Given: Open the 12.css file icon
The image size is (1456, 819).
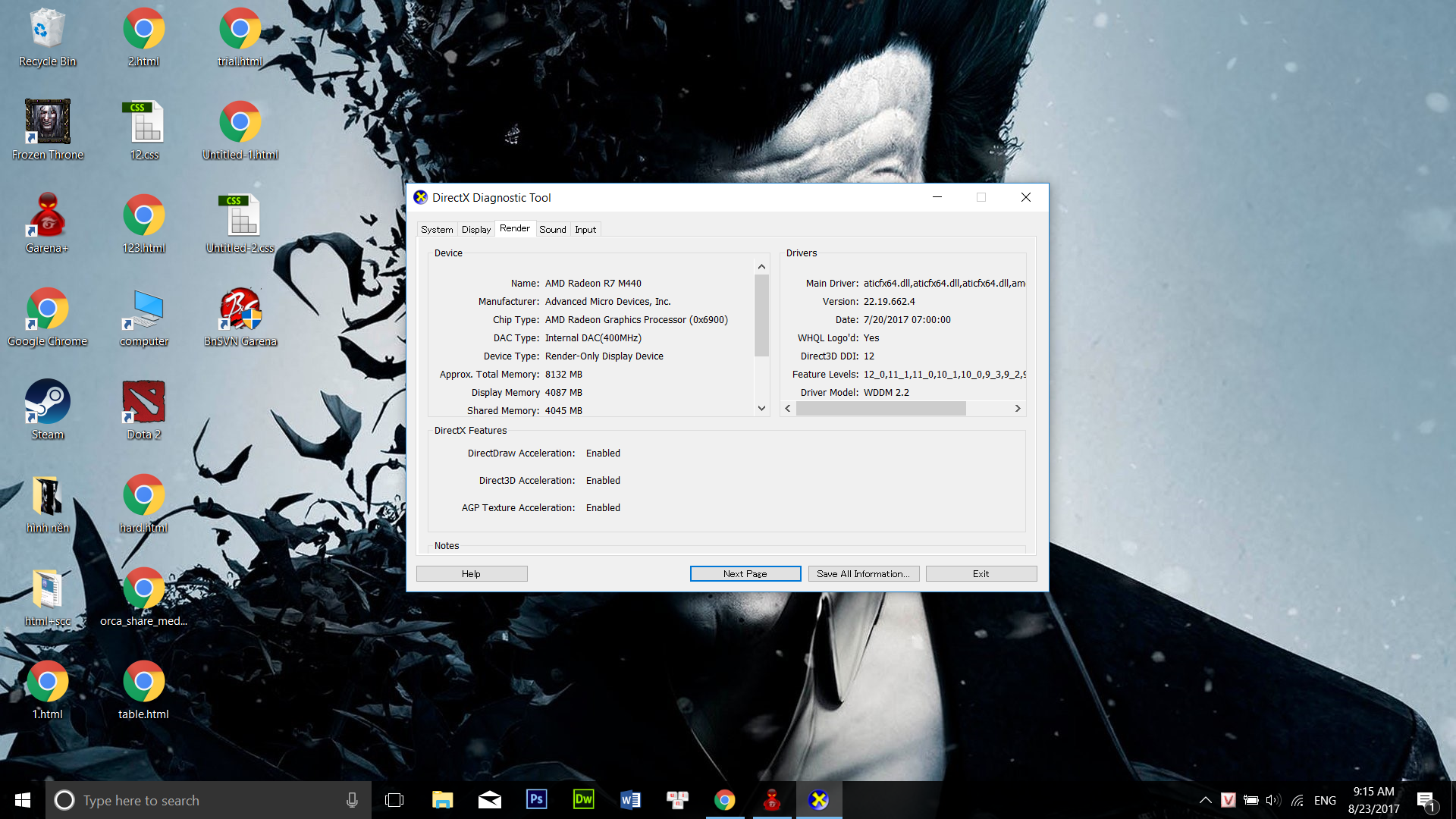Looking at the screenshot, I should [143, 130].
